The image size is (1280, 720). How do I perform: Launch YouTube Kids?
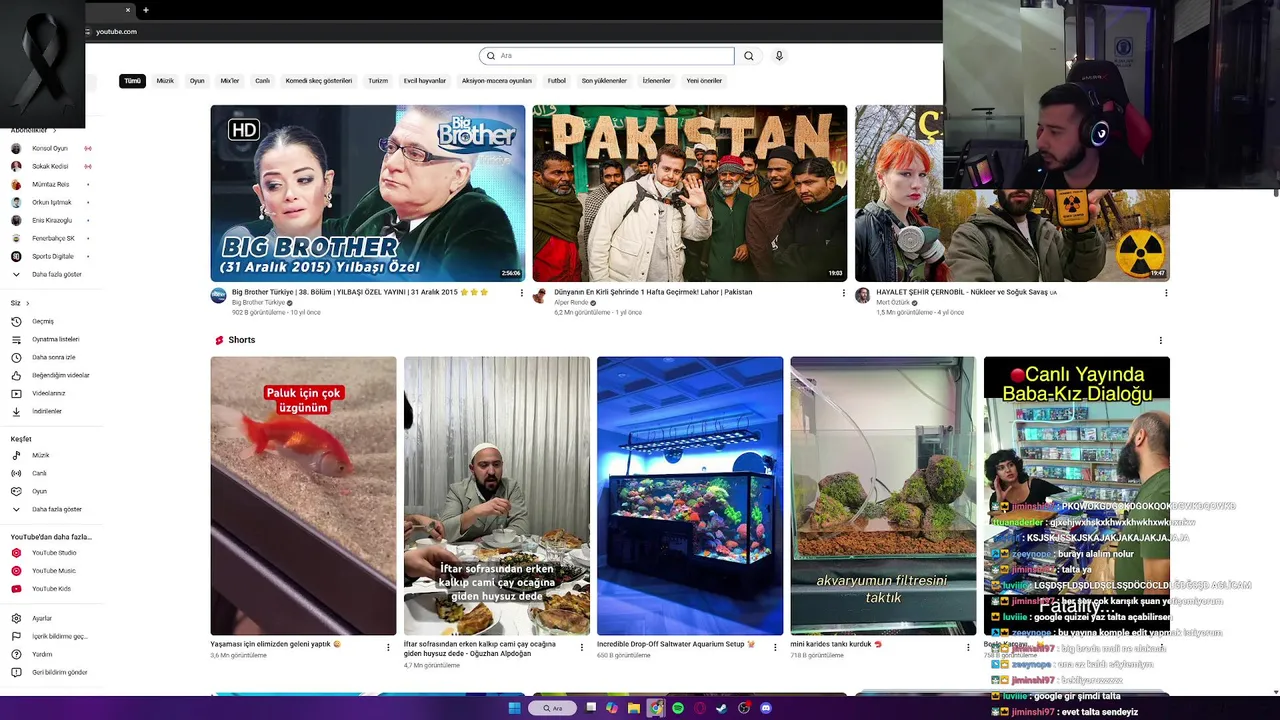click(51, 588)
